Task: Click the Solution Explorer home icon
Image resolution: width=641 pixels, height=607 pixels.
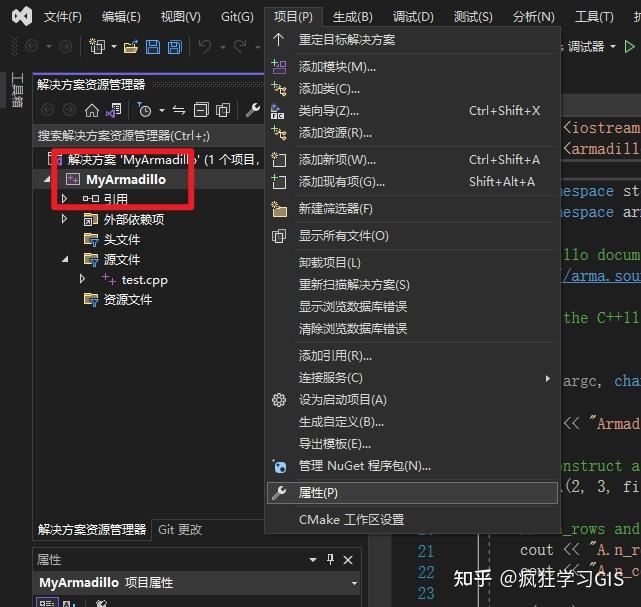Action: (x=92, y=110)
